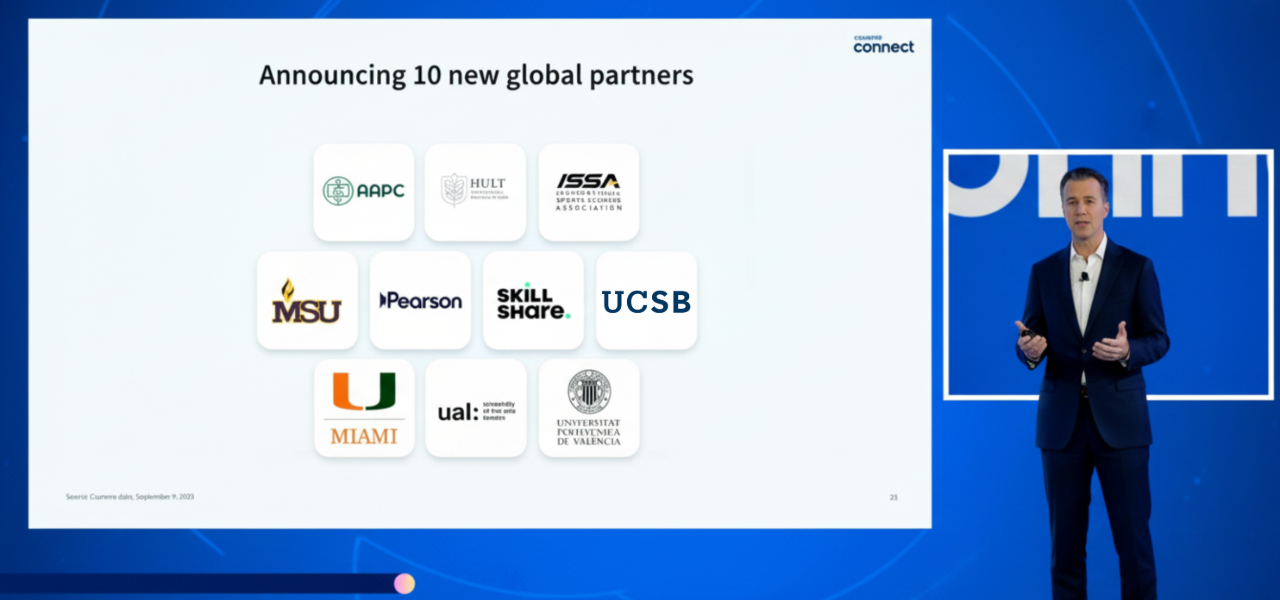
Task: Open the ISSA Sports Sciences Association logo
Action: click(x=588, y=192)
